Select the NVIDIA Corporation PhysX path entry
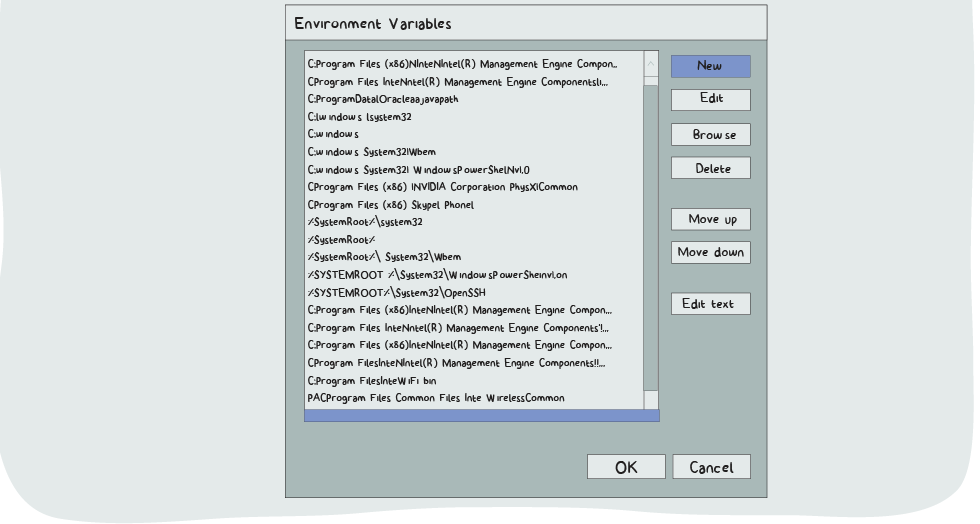Viewport: 980px width, 524px height. (442, 187)
